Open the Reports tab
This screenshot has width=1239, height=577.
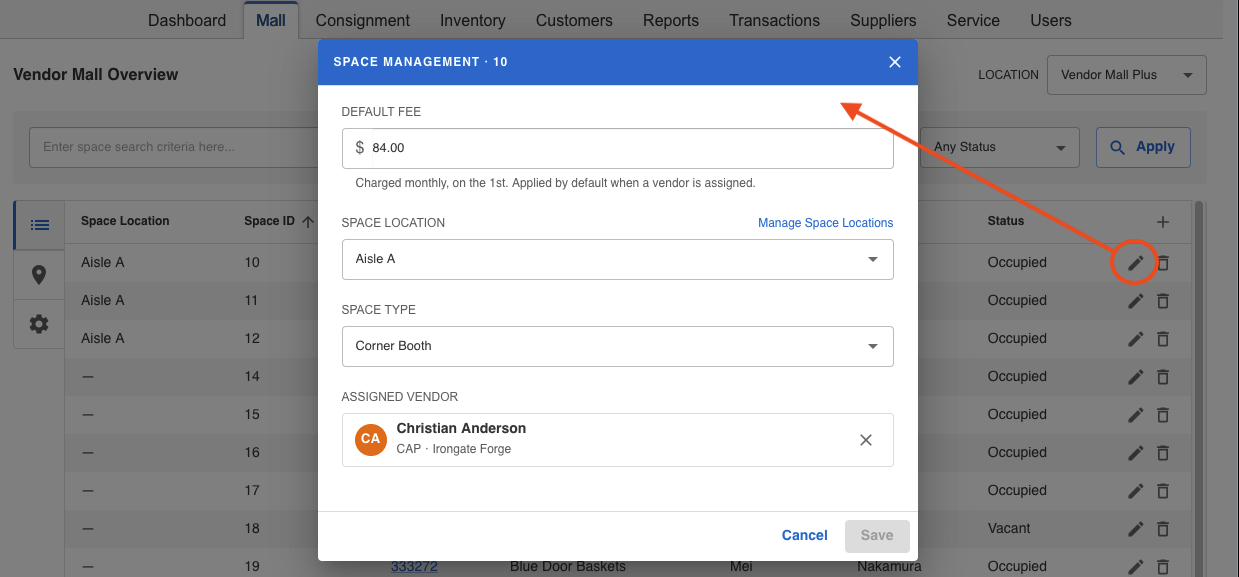click(x=671, y=20)
